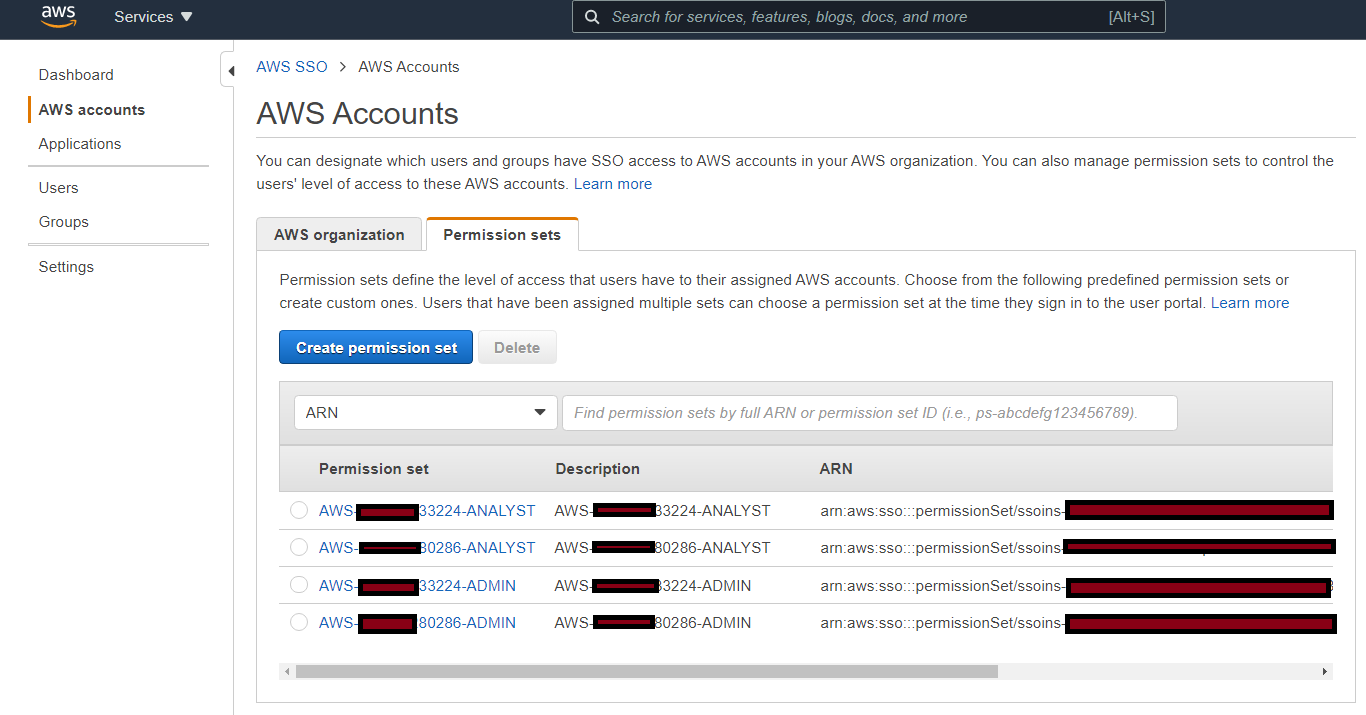Click the Delete button
Viewport: 1366px width, 715px height.
(x=517, y=348)
